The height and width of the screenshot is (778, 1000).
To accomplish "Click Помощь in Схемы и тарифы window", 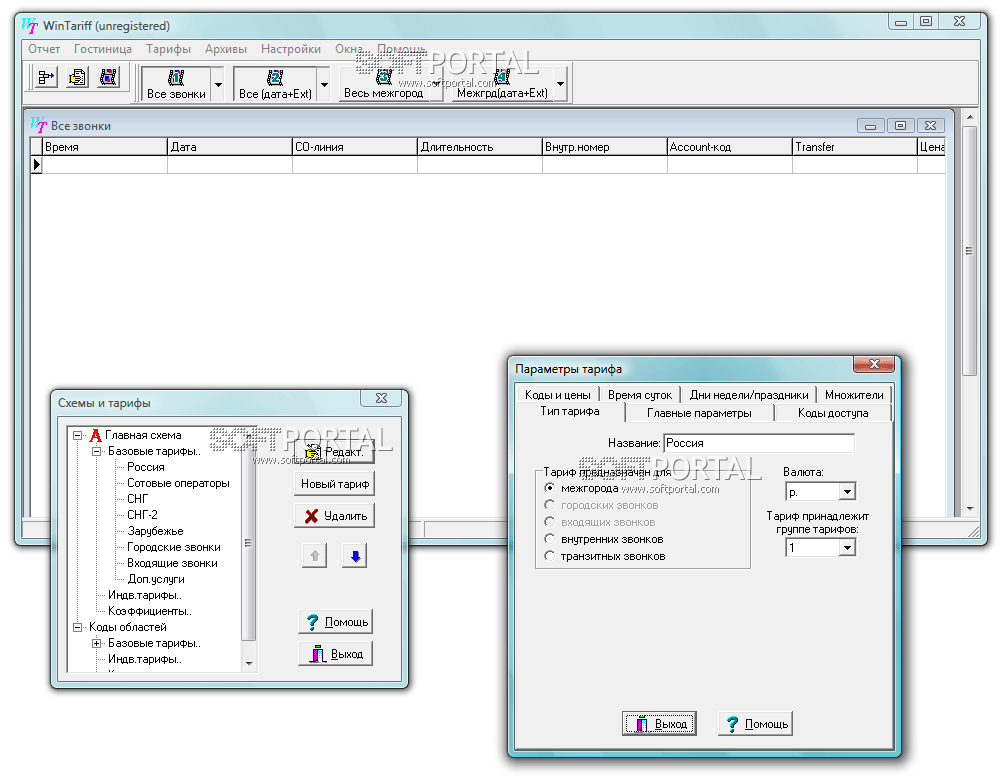I will [335, 622].
